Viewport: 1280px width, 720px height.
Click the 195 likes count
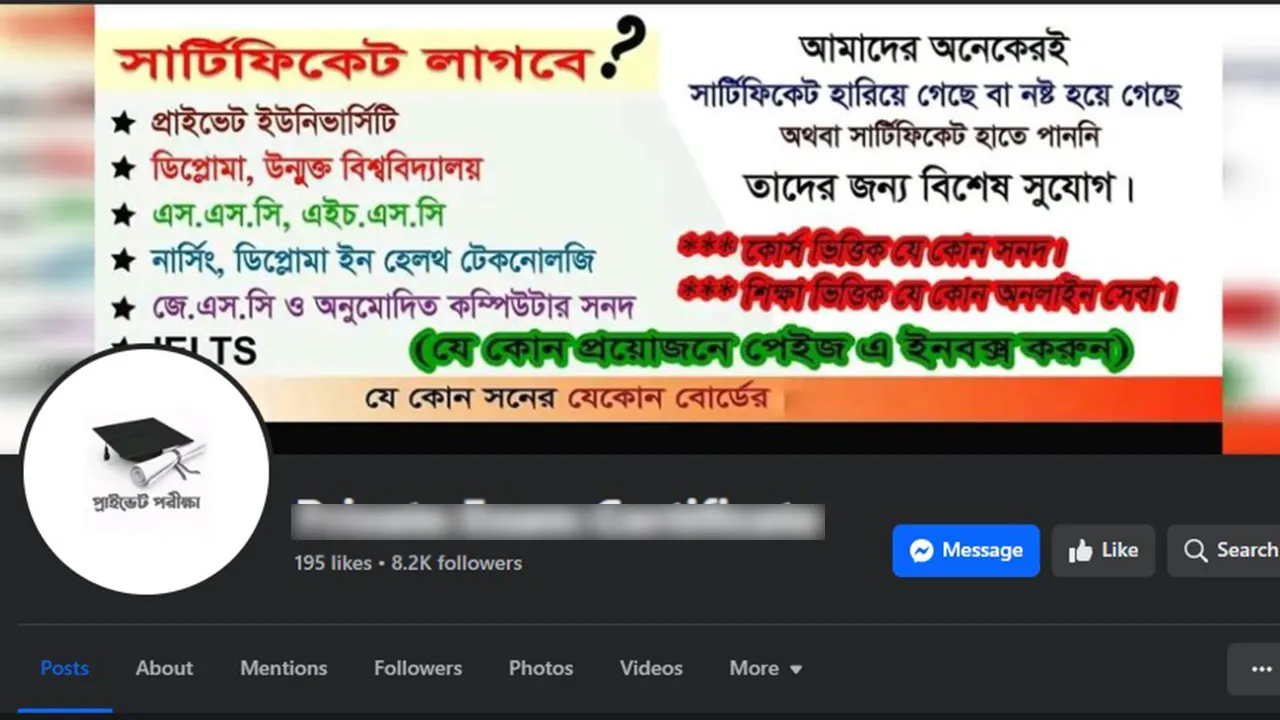[332, 563]
